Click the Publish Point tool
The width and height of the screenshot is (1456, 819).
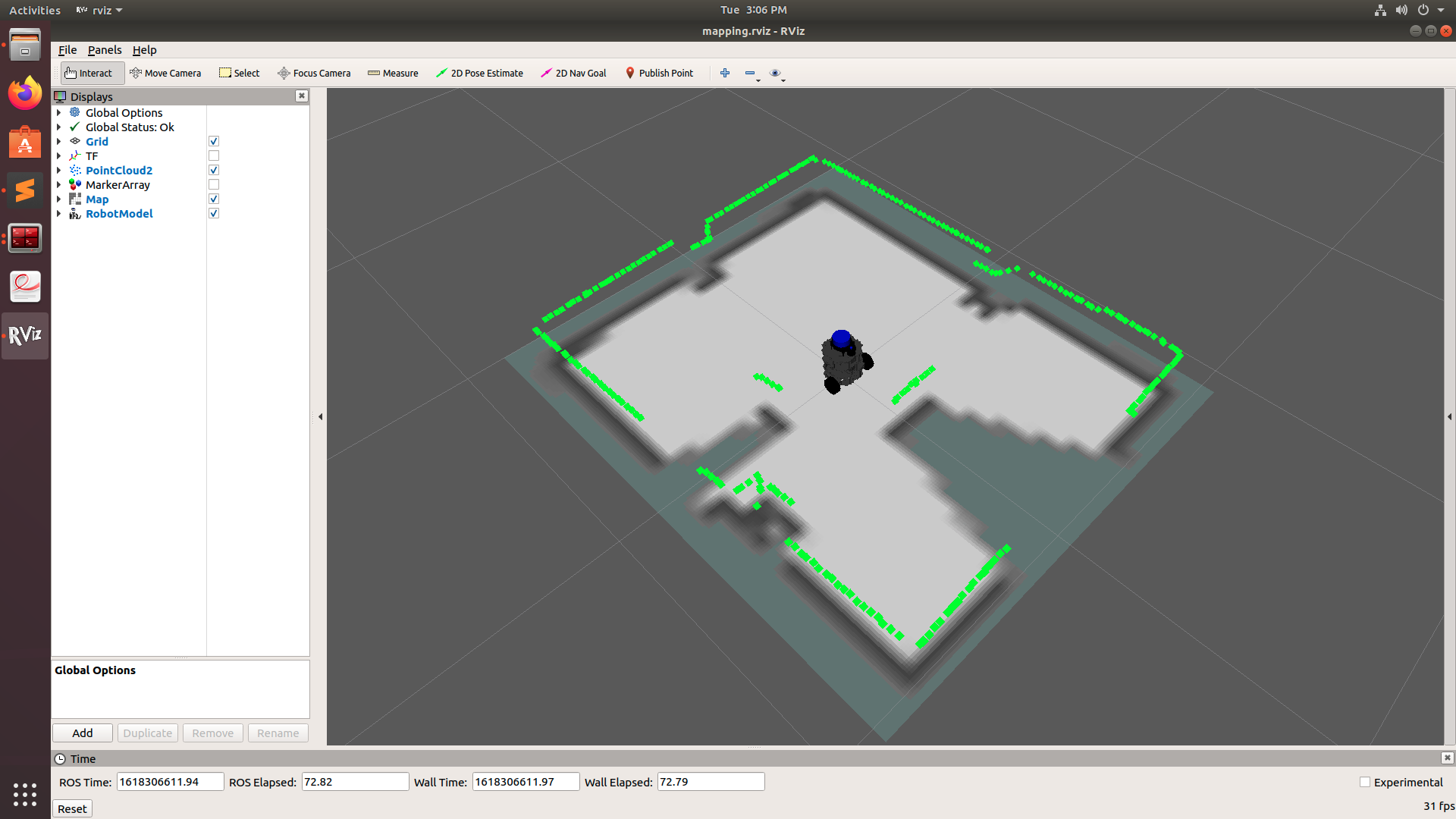click(x=659, y=73)
